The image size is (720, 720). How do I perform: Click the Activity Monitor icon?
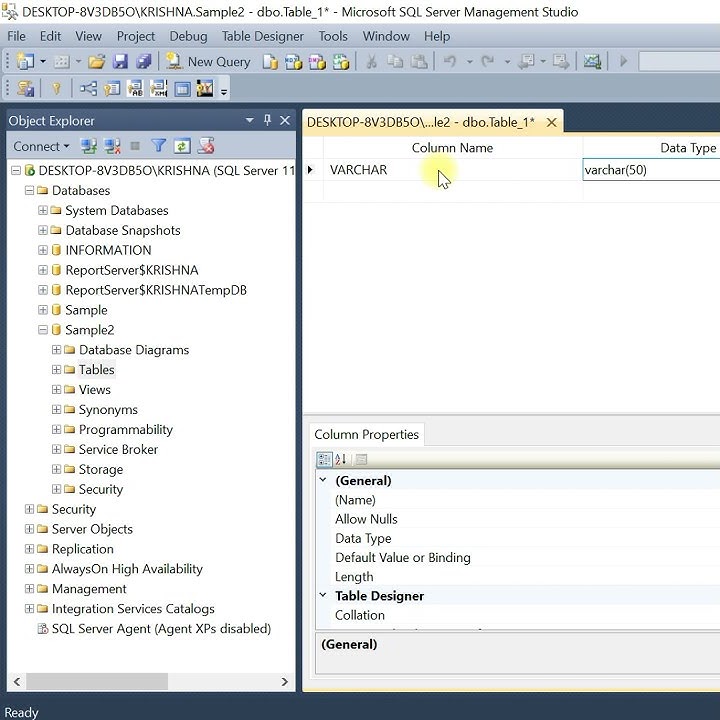click(592, 61)
